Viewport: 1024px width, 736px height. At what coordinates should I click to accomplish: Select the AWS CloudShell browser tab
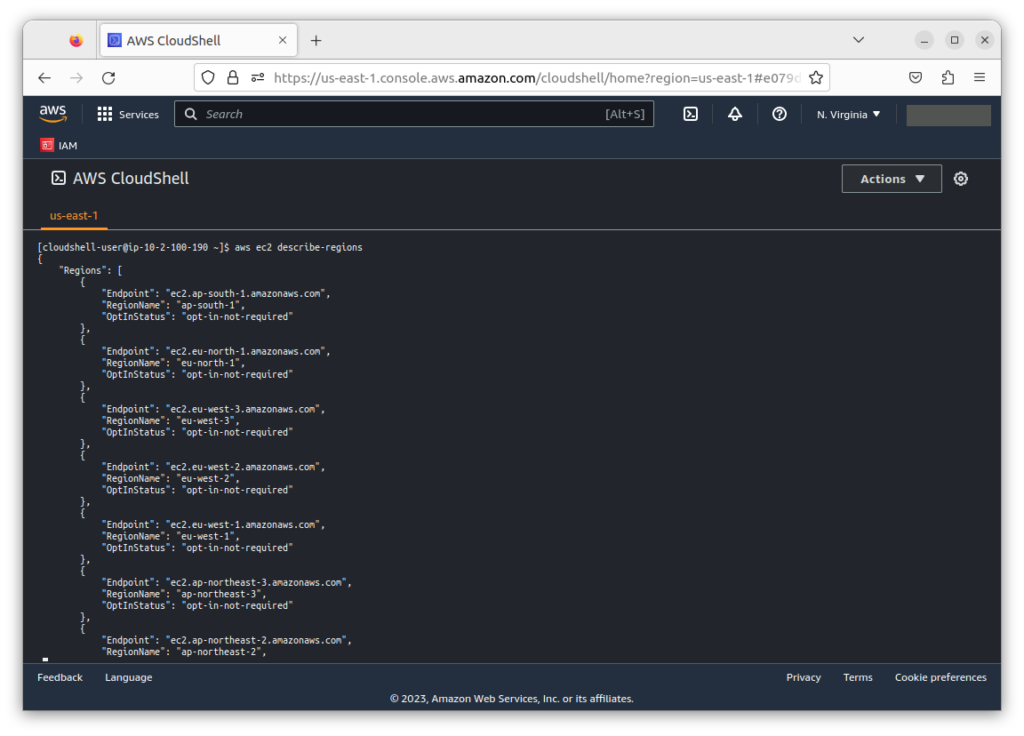click(198, 40)
